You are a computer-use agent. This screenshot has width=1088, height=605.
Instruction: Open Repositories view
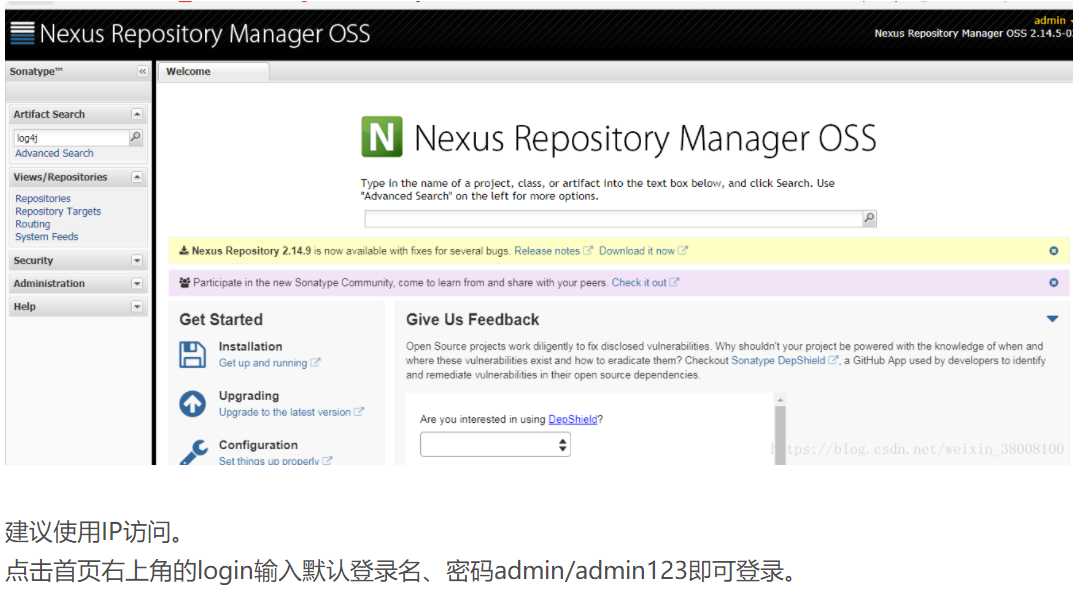43,198
